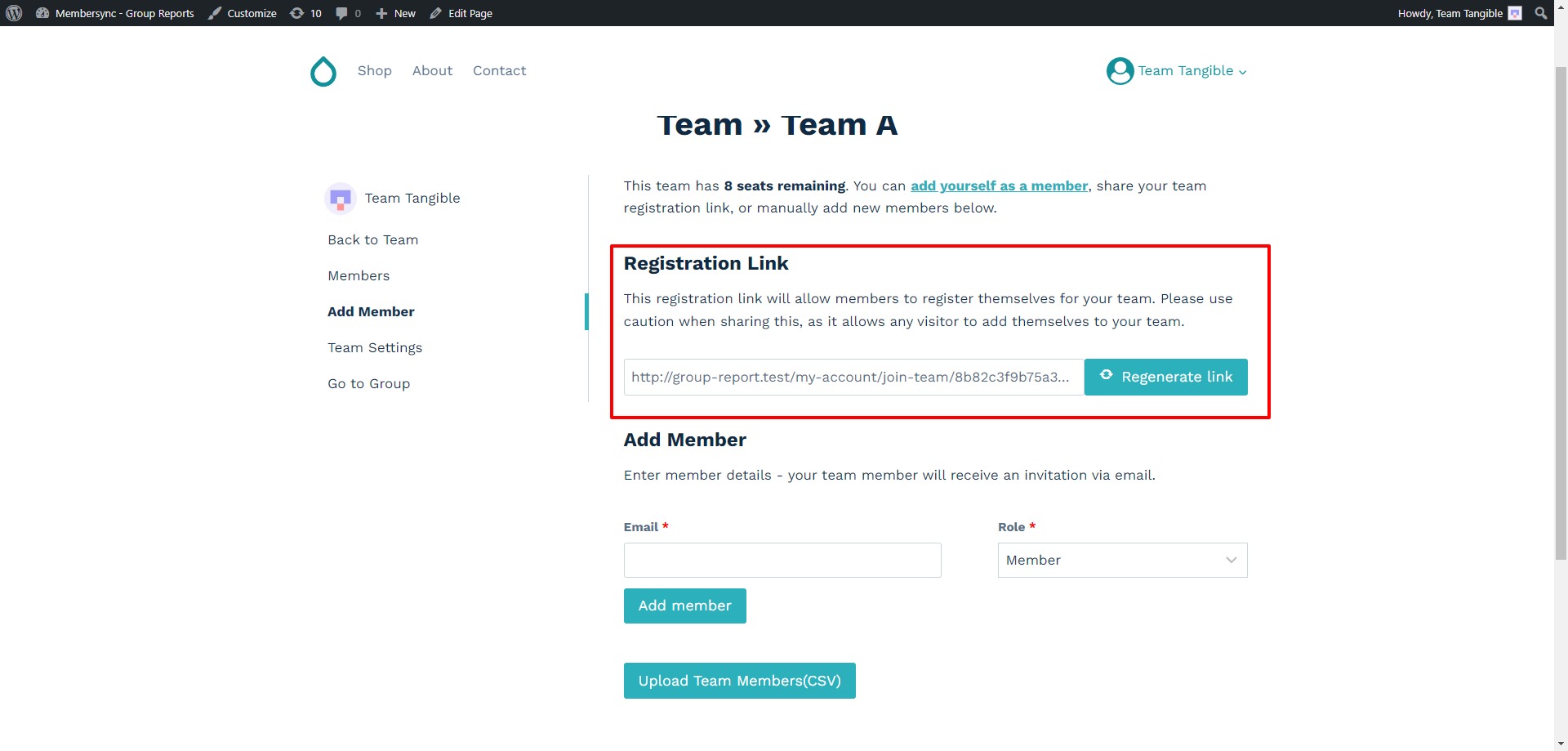Click the Email input field
This screenshot has width=1568, height=751.
(782, 560)
